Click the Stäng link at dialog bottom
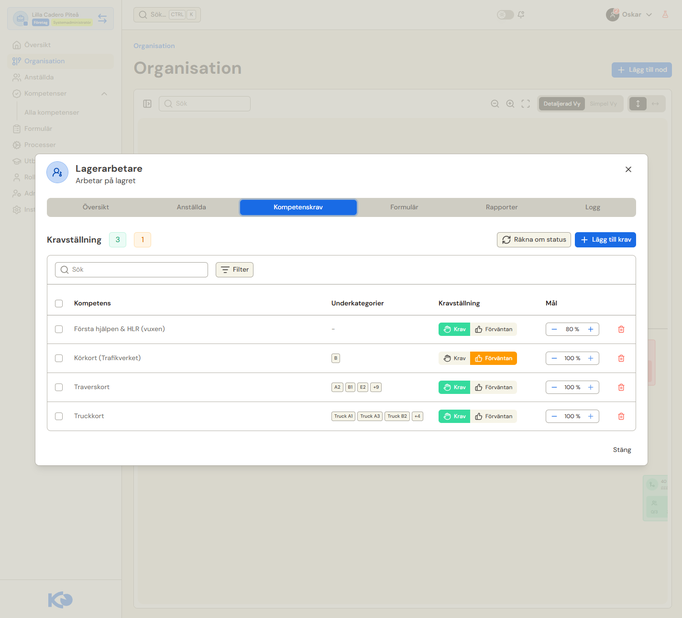The width and height of the screenshot is (682, 618). [x=622, y=450]
